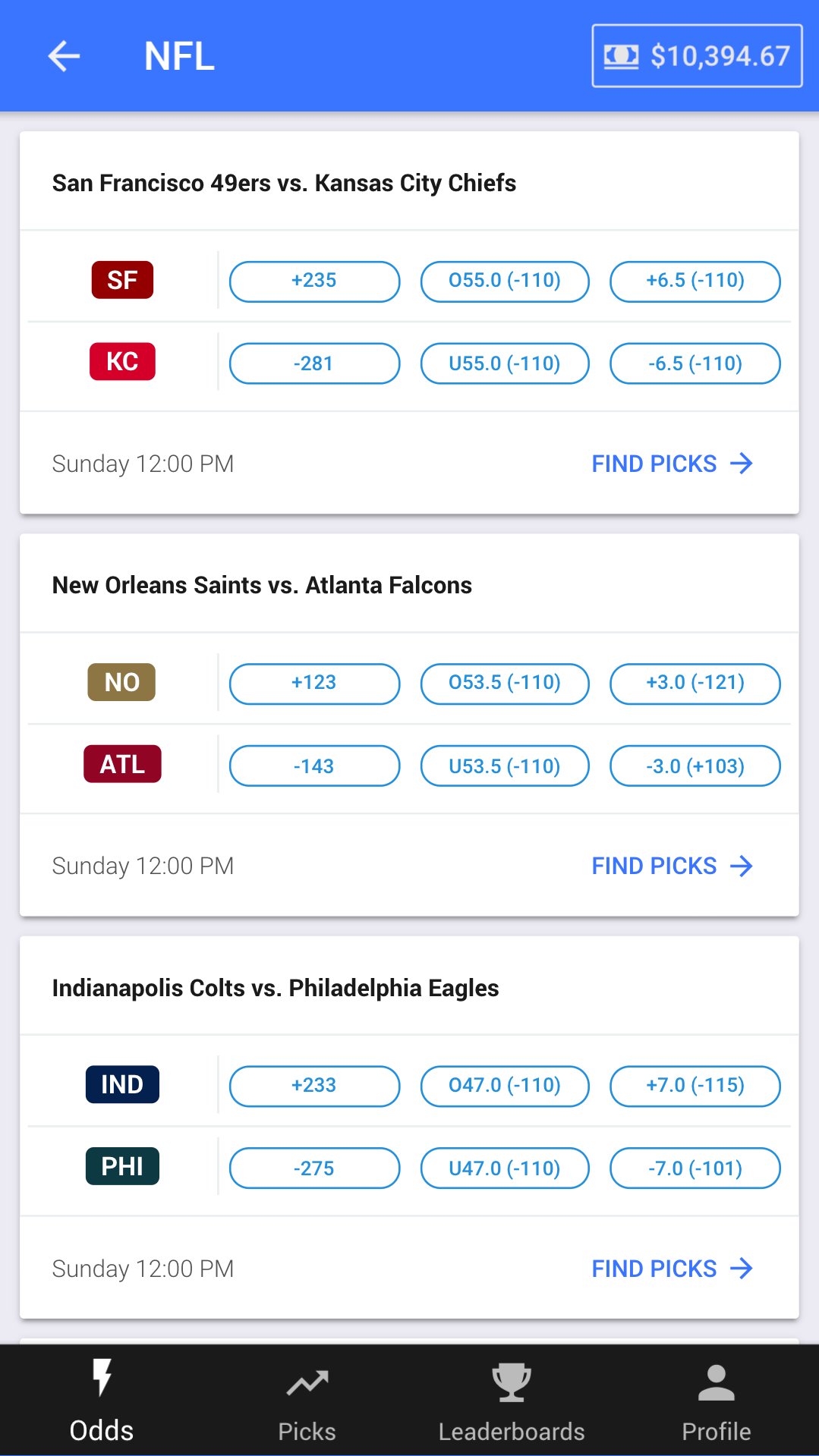Select over O53.5 (-110) for Saints game

coord(504,684)
